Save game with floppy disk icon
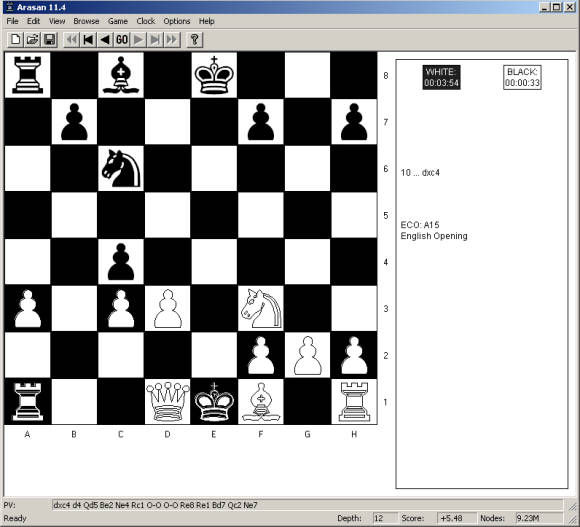 [x=50, y=40]
